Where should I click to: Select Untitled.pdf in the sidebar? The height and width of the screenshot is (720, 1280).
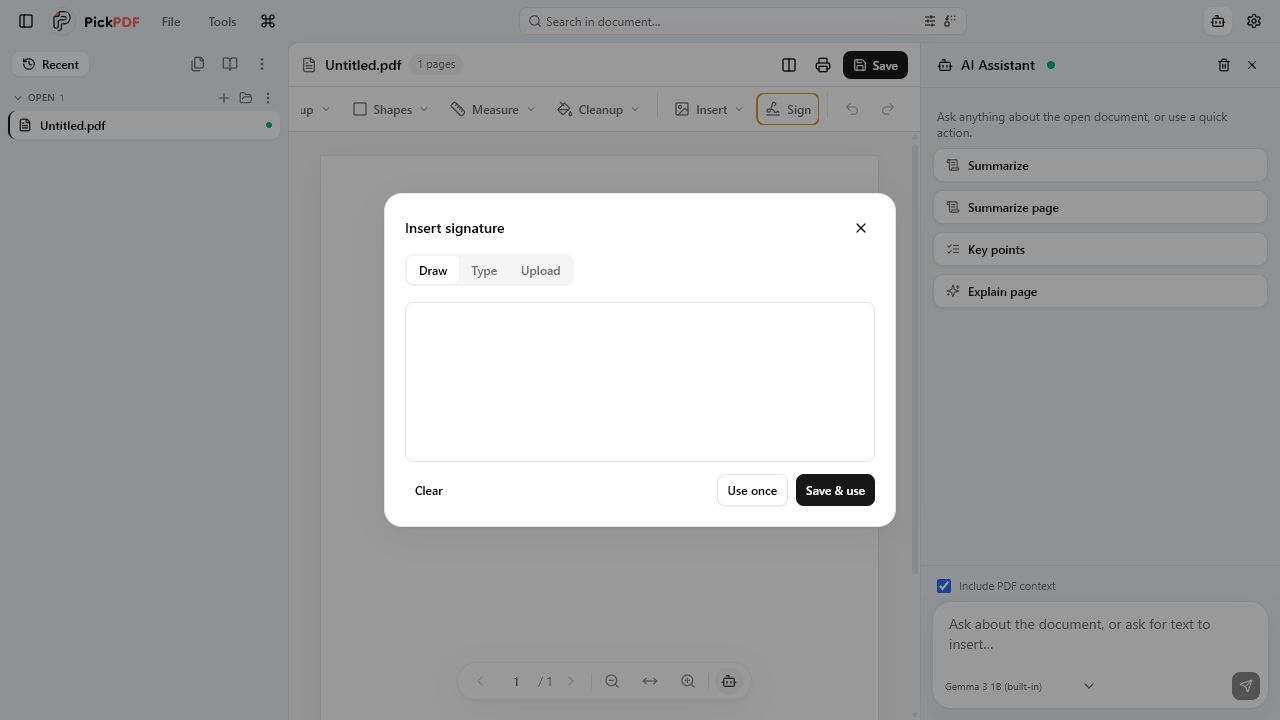(145, 125)
